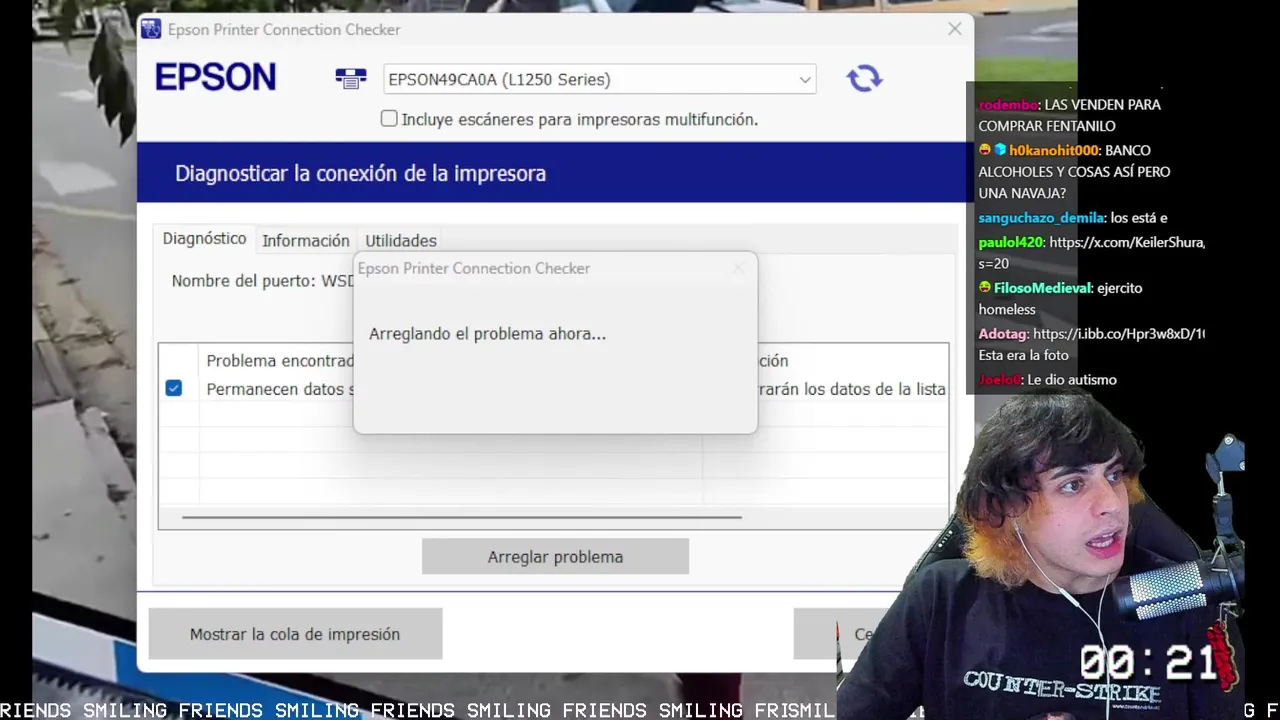
Task: Click username FilosoMedieval in chat
Action: [1042, 288]
